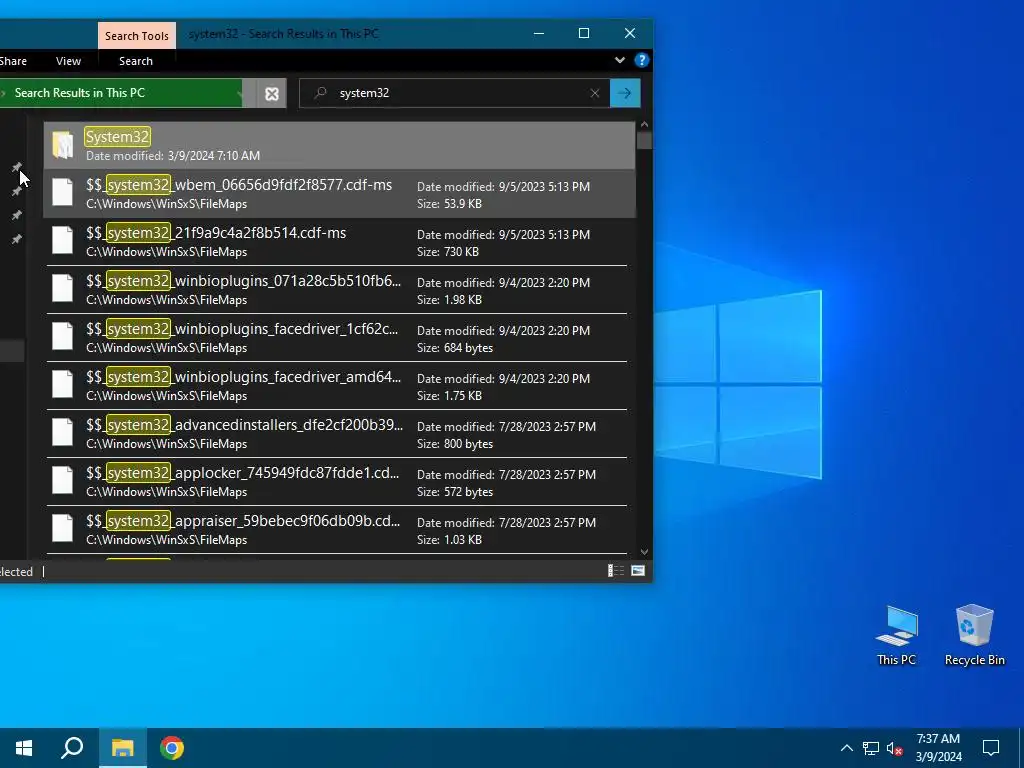
Task: Select the winbioplugins_071a28c5b510fb6 file
Action: pos(337,290)
